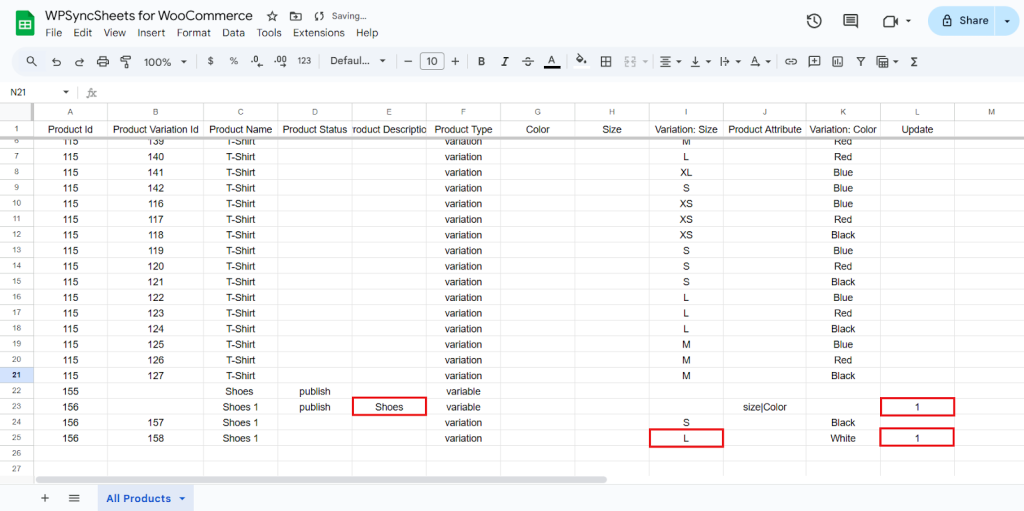Open the zoom 100% dropdown
Screen dimensions: 1024x511
coord(165,61)
